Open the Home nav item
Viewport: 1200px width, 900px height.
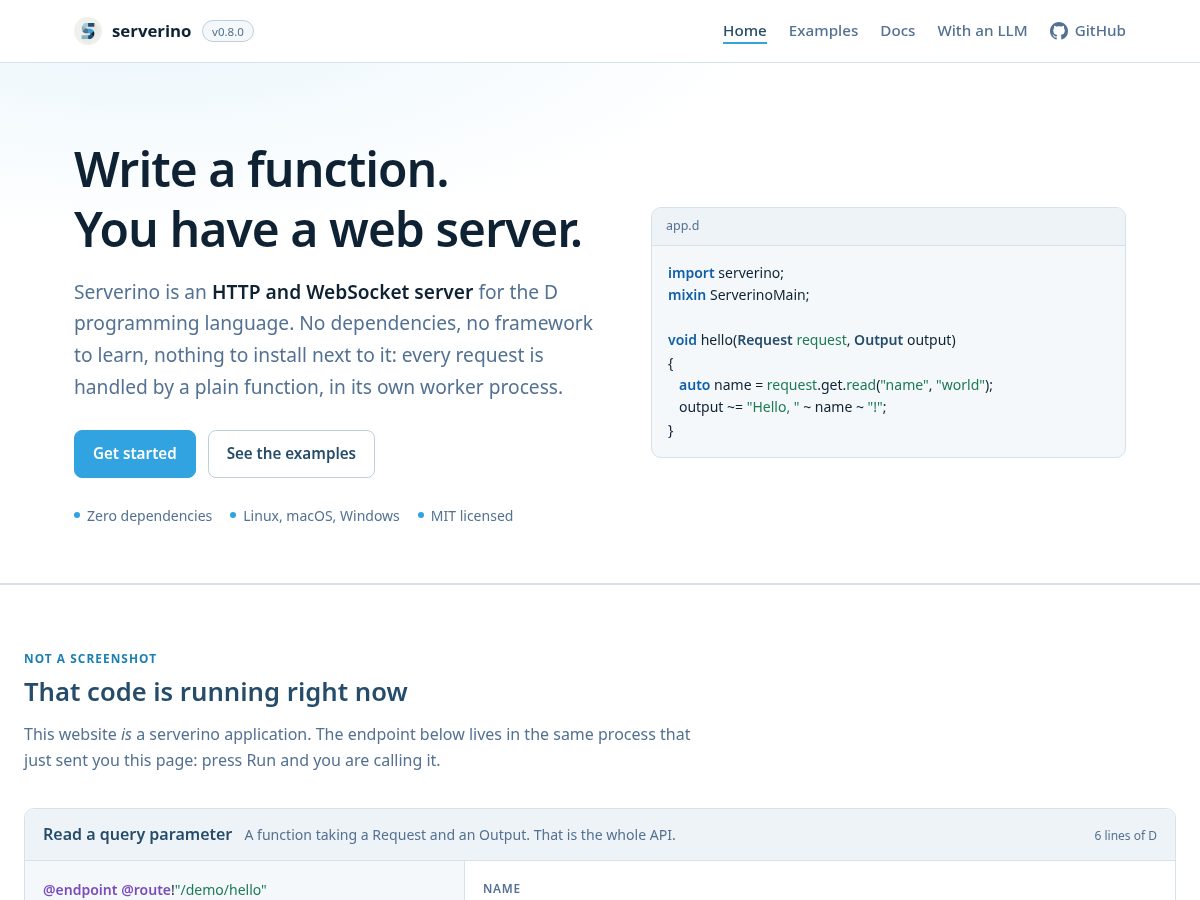[745, 31]
